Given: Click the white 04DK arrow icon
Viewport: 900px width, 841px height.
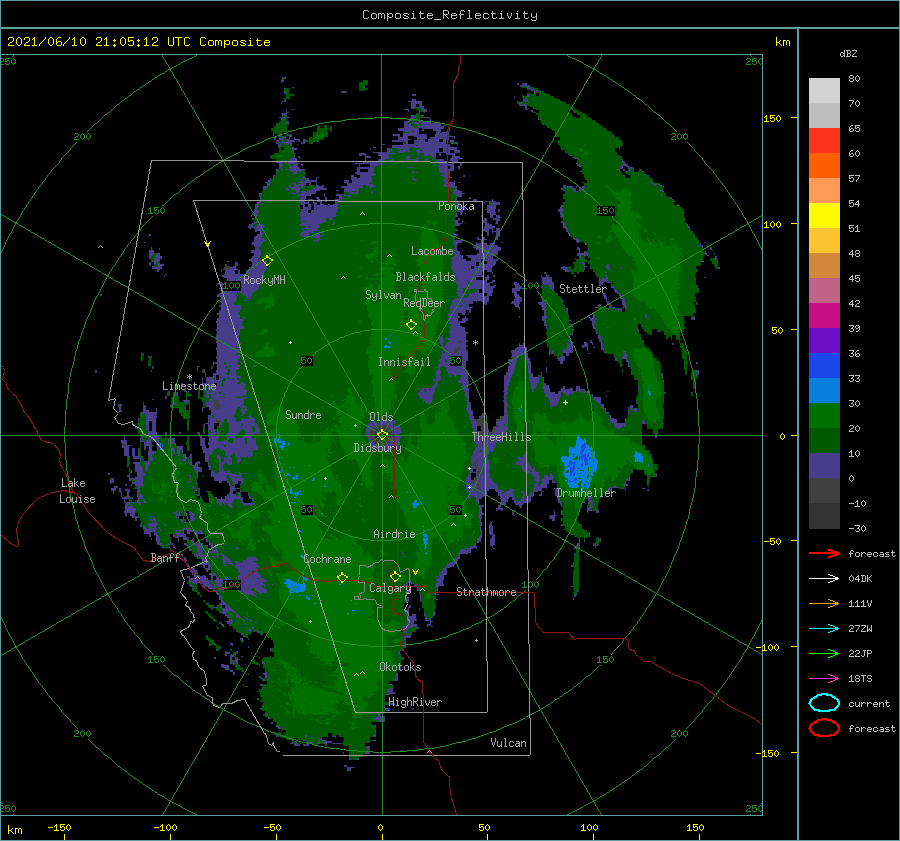Looking at the screenshot, I should (824, 579).
